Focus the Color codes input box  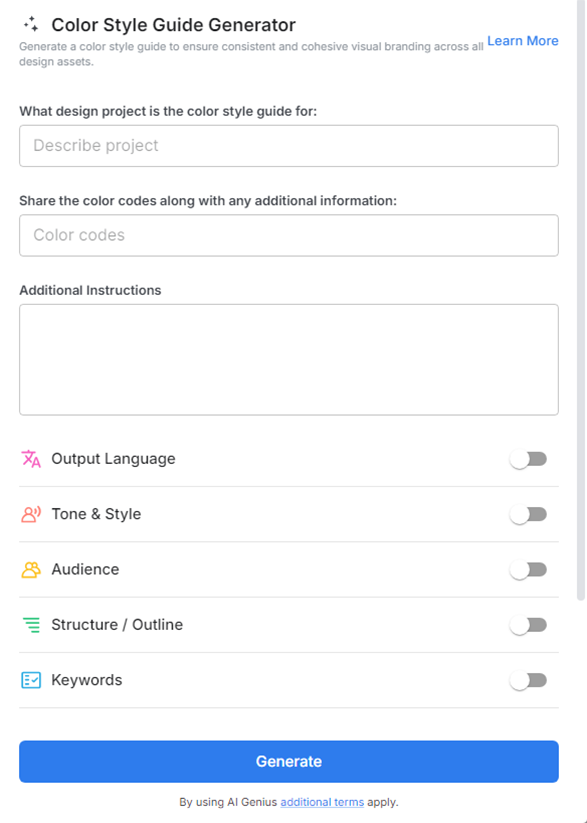pyautogui.click(x=288, y=235)
